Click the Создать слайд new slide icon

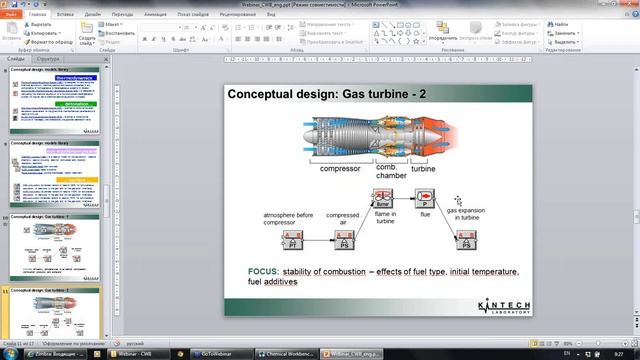[x=87, y=28]
